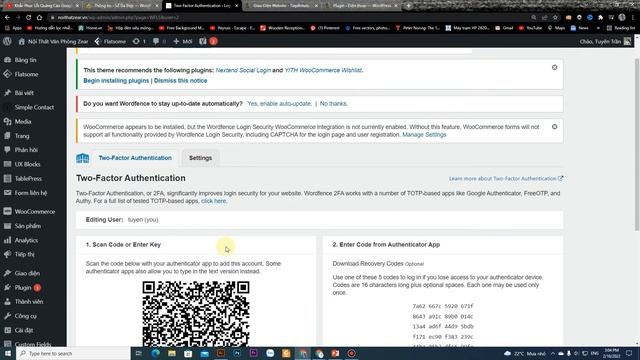This screenshot has width=640, height=360.
Task: Click the page vertical scrollbar
Action: point(637,145)
